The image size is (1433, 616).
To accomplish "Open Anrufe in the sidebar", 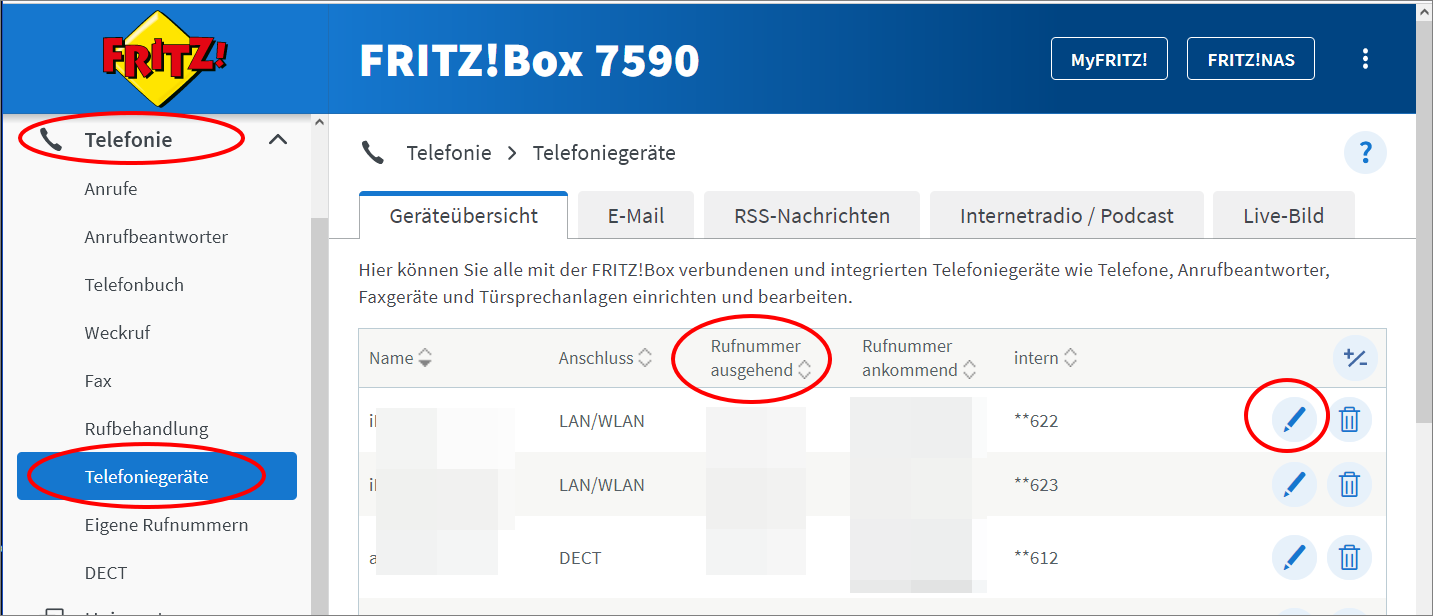I will point(111,189).
